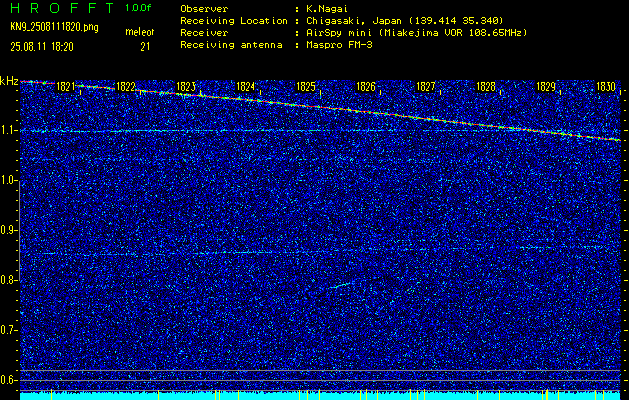Click the Receiver field label

click(x=204, y=32)
